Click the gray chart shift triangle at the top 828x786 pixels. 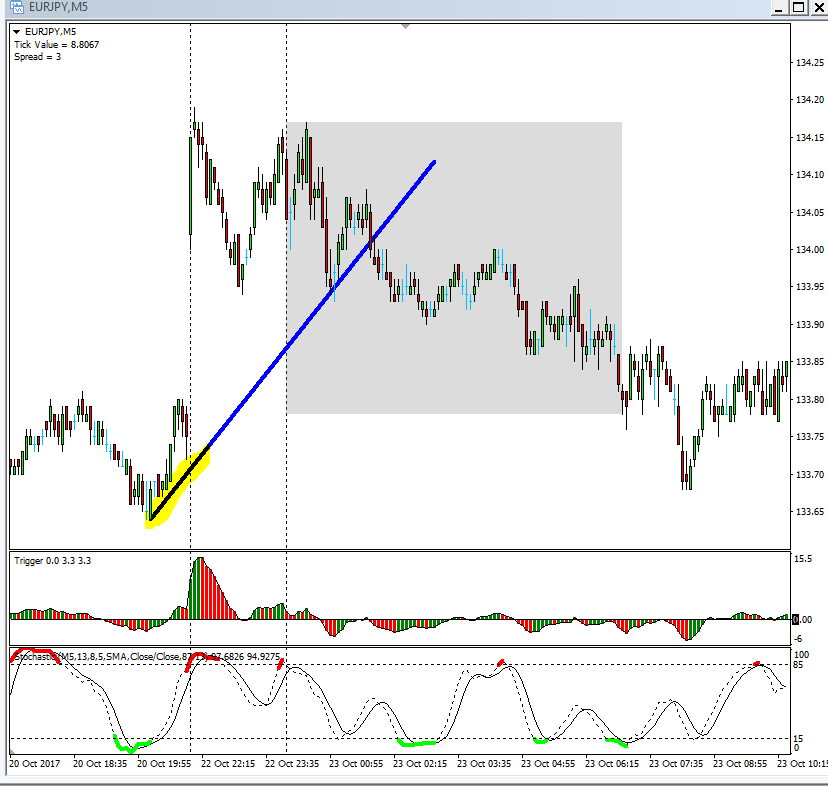pyautogui.click(x=405, y=25)
